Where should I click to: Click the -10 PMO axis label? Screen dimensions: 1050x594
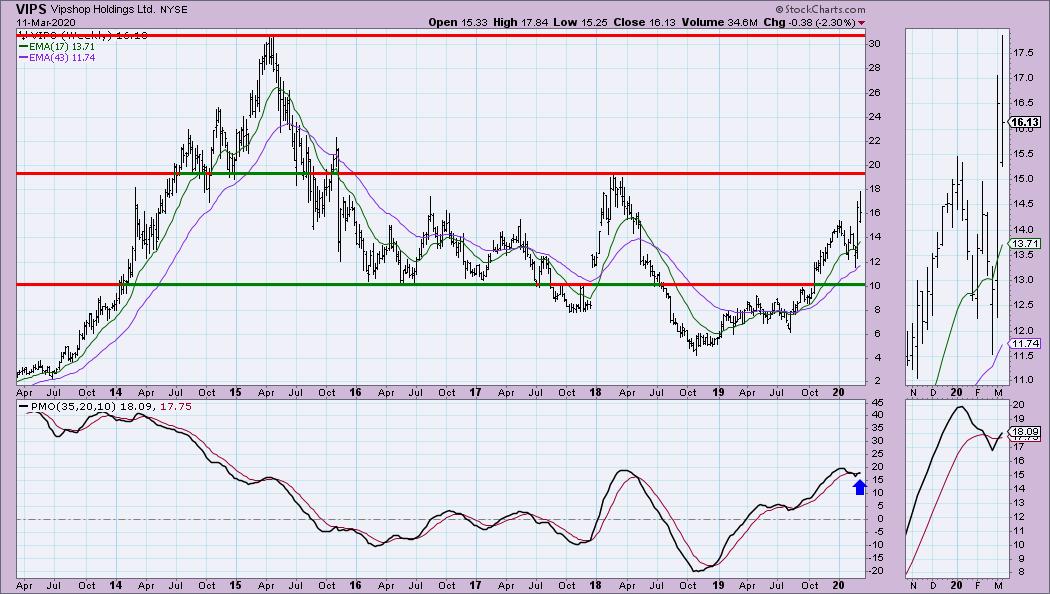click(x=877, y=544)
